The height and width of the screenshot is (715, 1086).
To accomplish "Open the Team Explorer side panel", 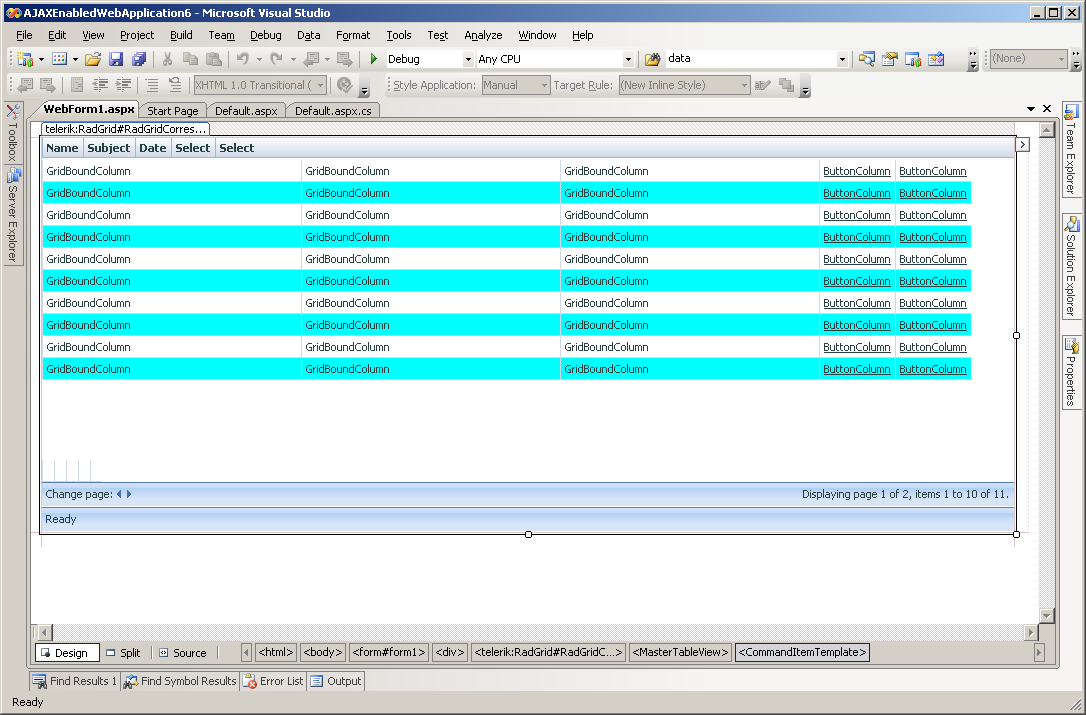I will click(x=1071, y=150).
